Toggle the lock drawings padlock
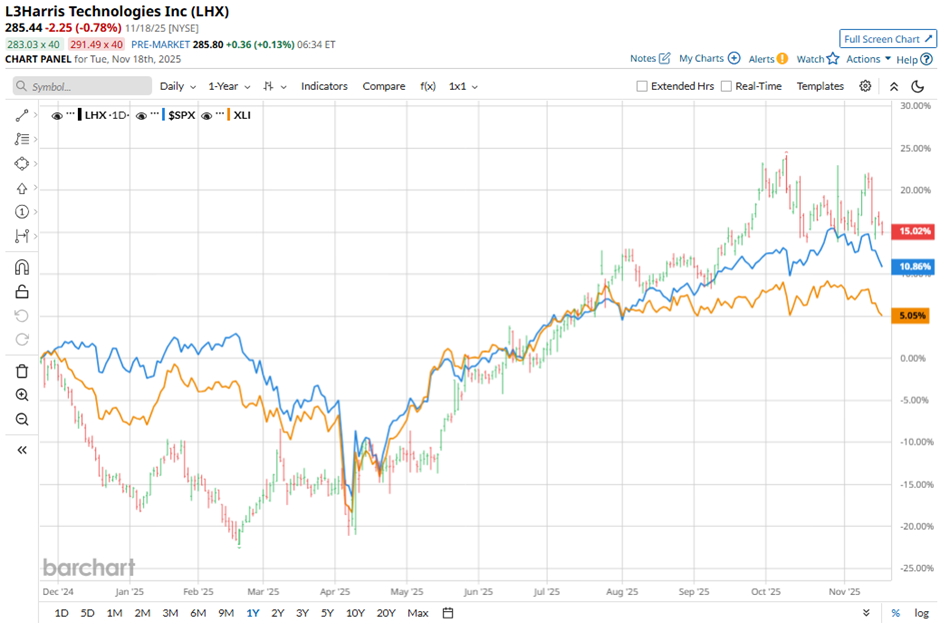The width and height of the screenshot is (940, 623). click(x=22, y=292)
